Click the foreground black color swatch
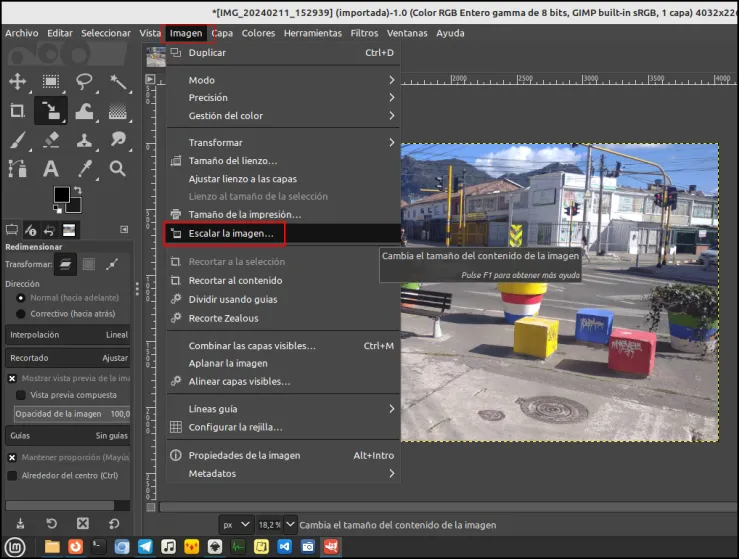The height and width of the screenshot is (559, 739). click(61, 194)
